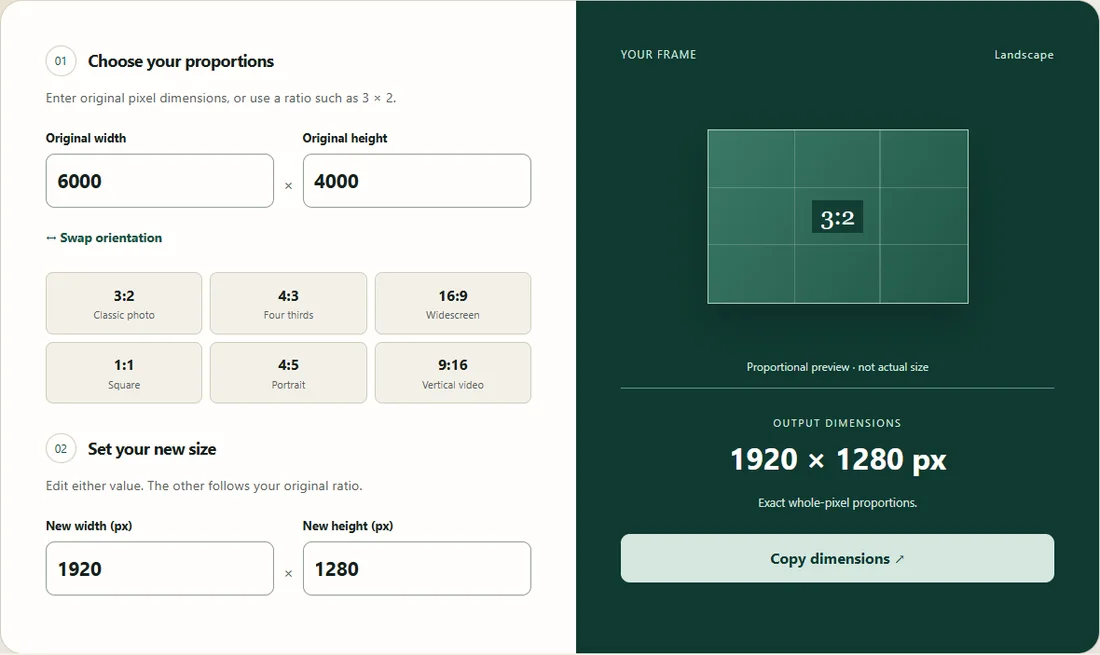Click the Original height input field

(417, 181)
